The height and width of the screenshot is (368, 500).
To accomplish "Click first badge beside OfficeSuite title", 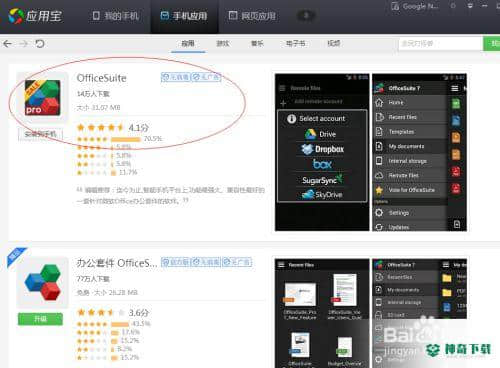I will pos(176,77).
